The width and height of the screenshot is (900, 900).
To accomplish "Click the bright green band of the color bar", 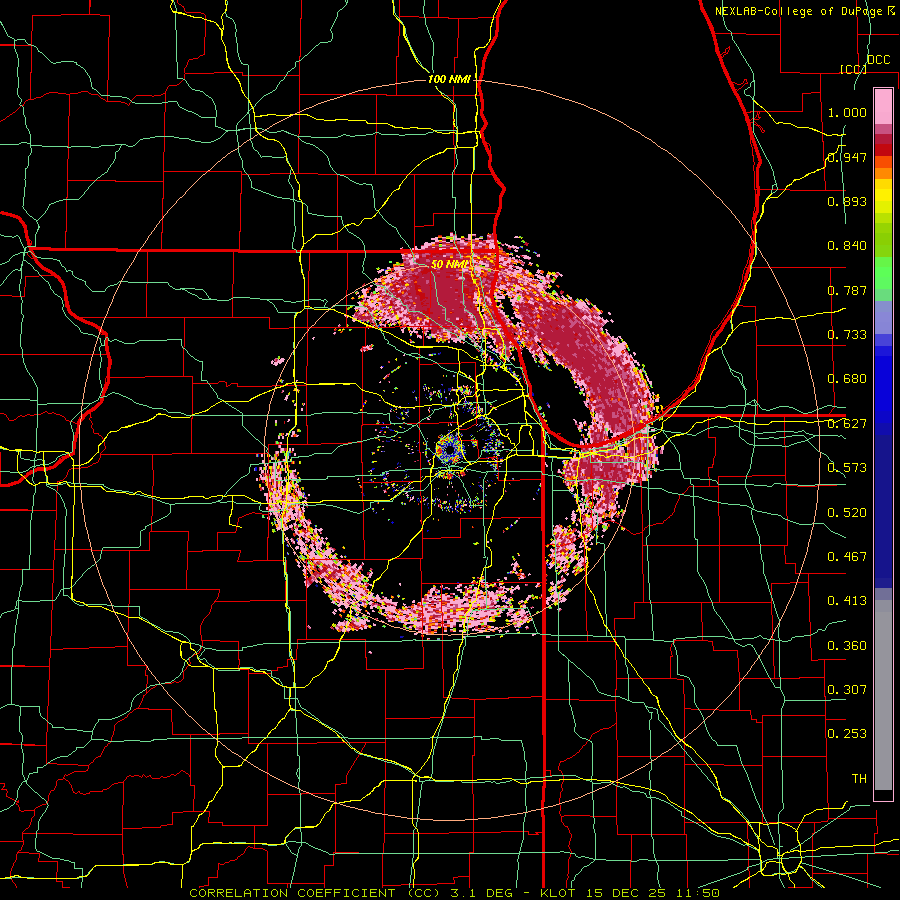I will [x=883, y=273].
